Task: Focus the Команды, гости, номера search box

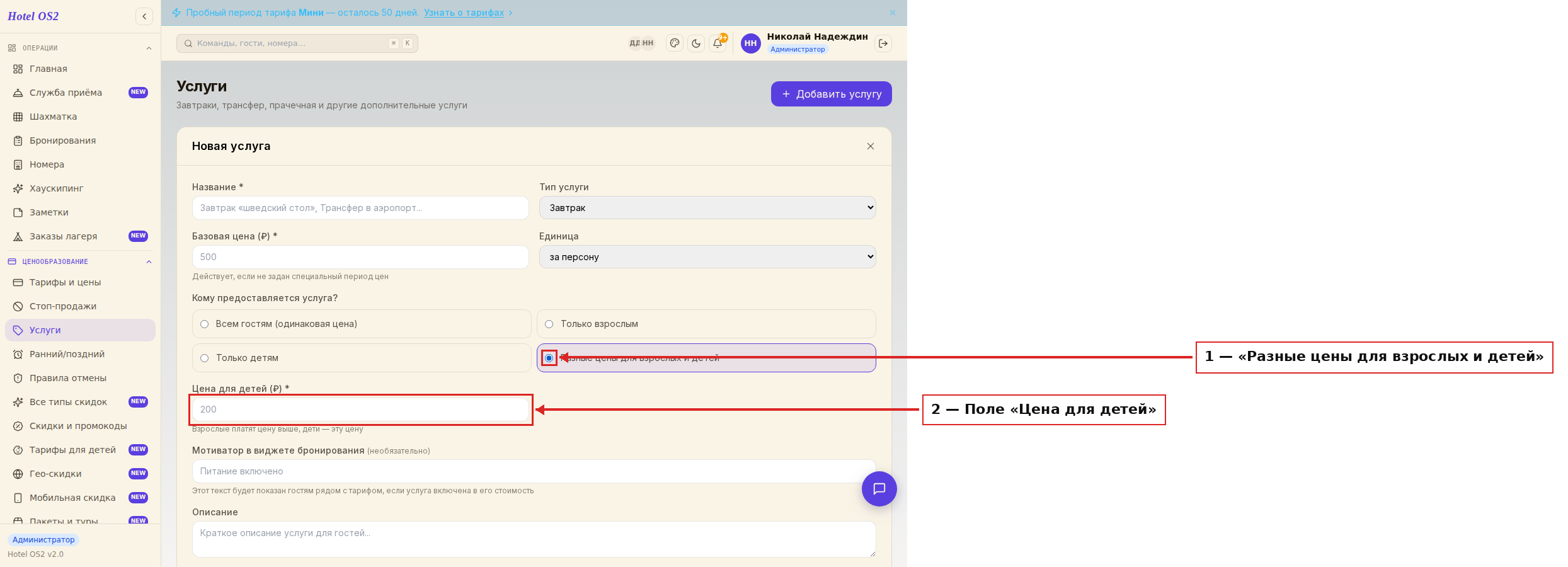Action: (x=297, y=43)
